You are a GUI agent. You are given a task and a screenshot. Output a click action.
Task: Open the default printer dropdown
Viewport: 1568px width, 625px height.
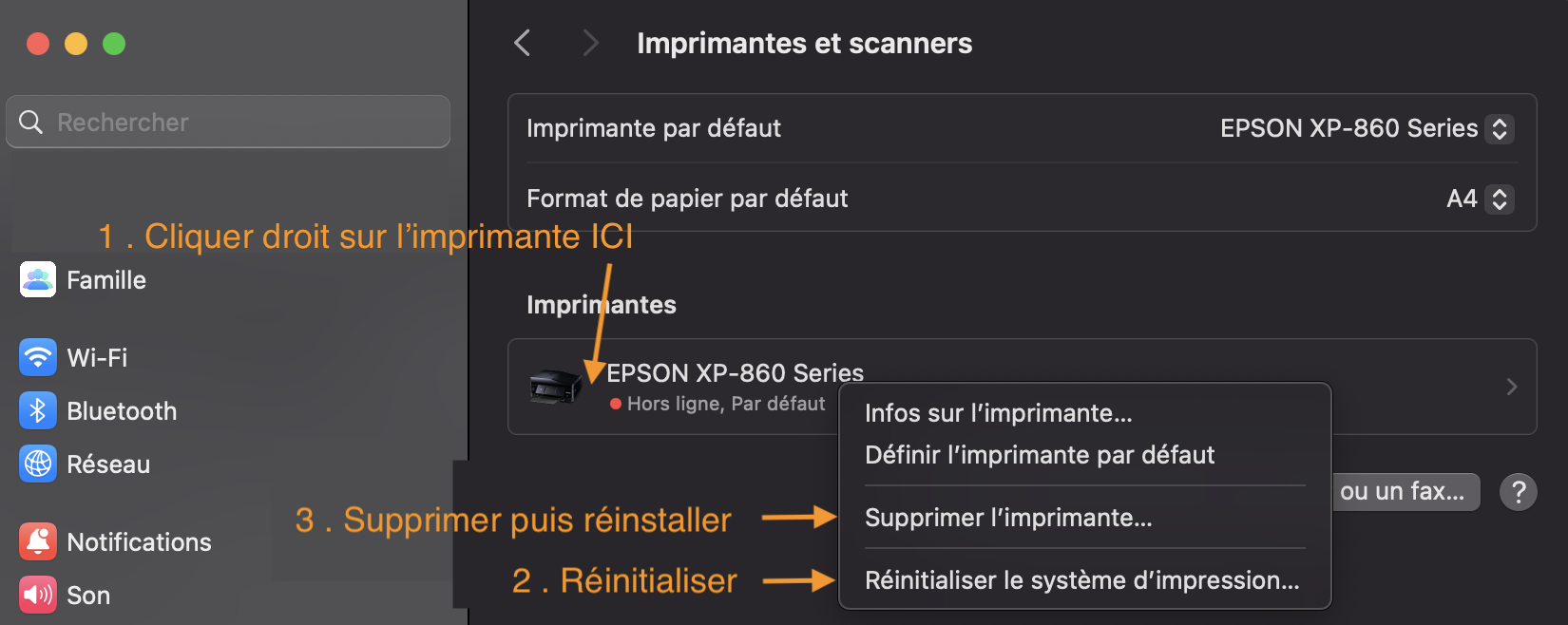pos(1499,128)
